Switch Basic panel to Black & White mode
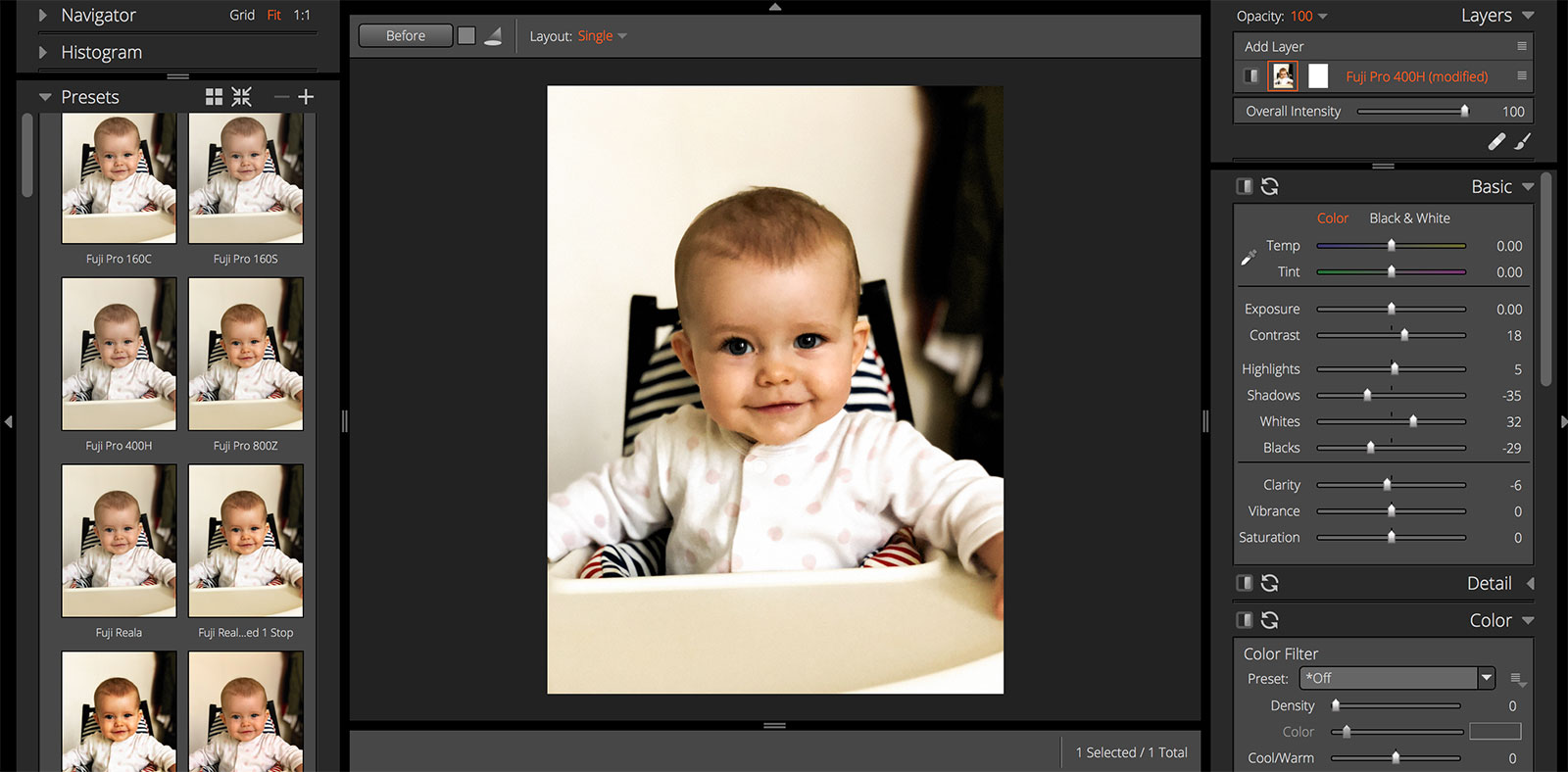This screenshot has width=1568, height=772. 1409,217
